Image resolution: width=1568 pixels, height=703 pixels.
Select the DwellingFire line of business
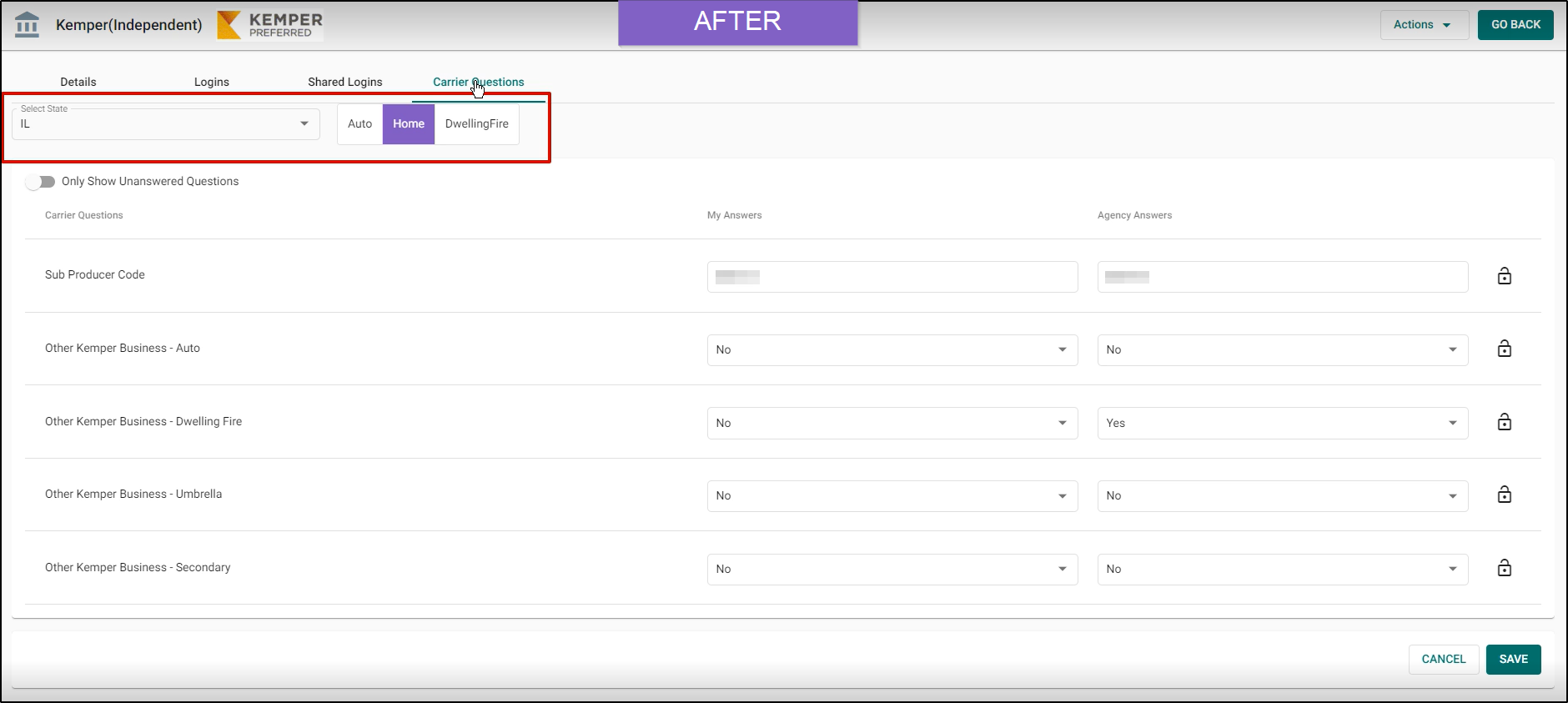(x=476, y=124)
